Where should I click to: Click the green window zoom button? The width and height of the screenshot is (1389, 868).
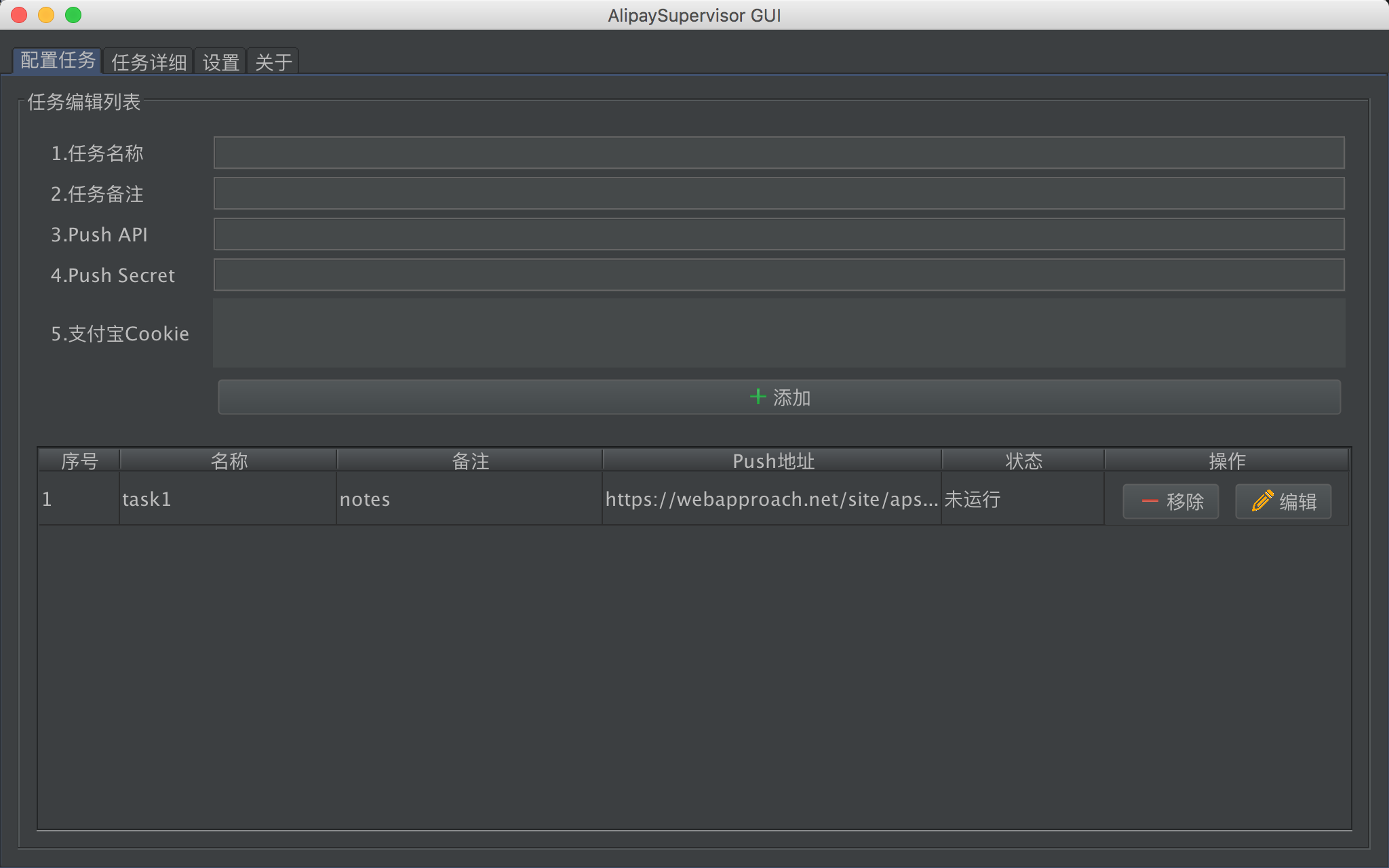73,15
